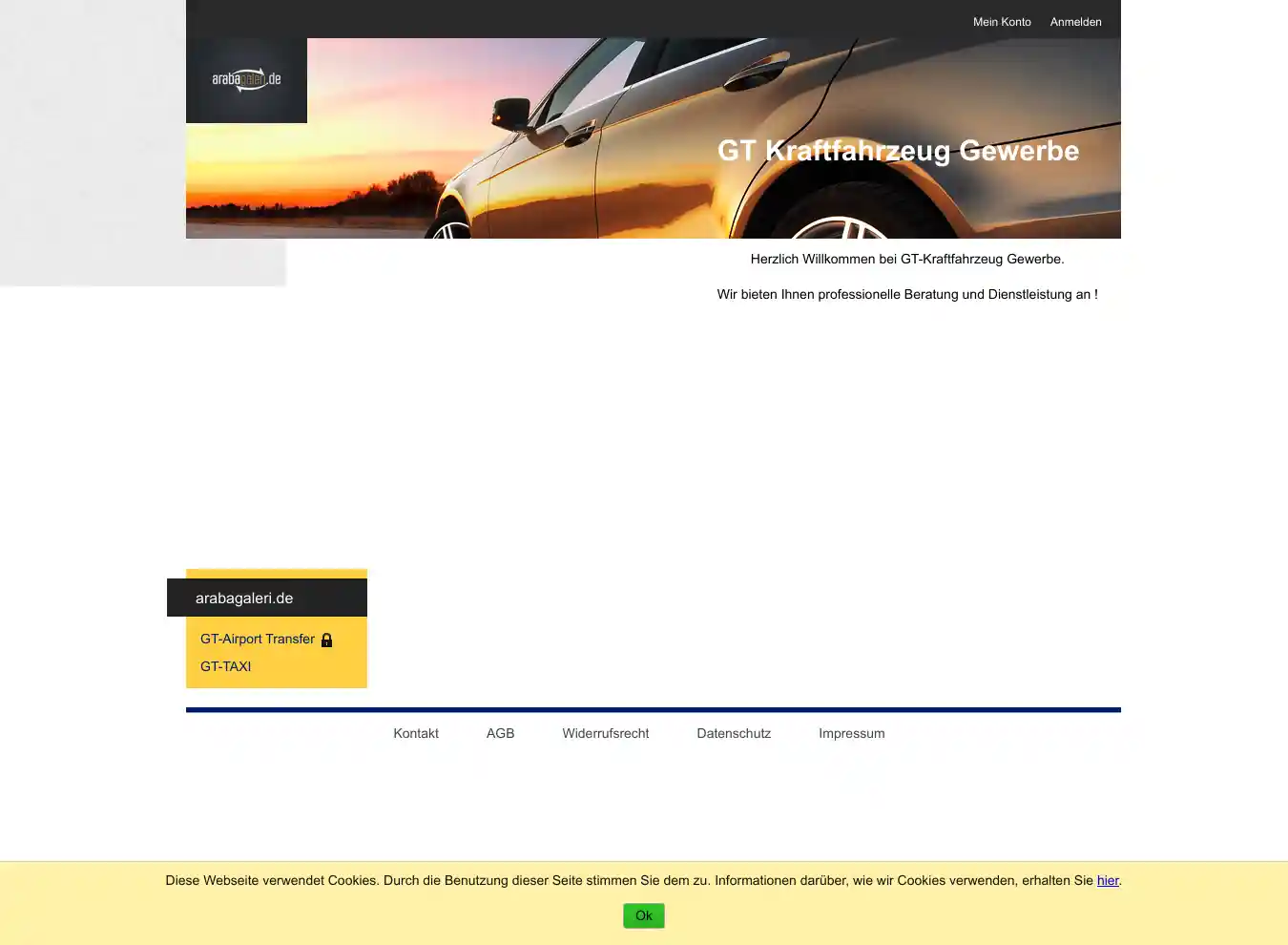This screenshot has height=945, width=1288.
Task: Click the arabagaleri.de logo in the header
Action: [x=246, y=80]
